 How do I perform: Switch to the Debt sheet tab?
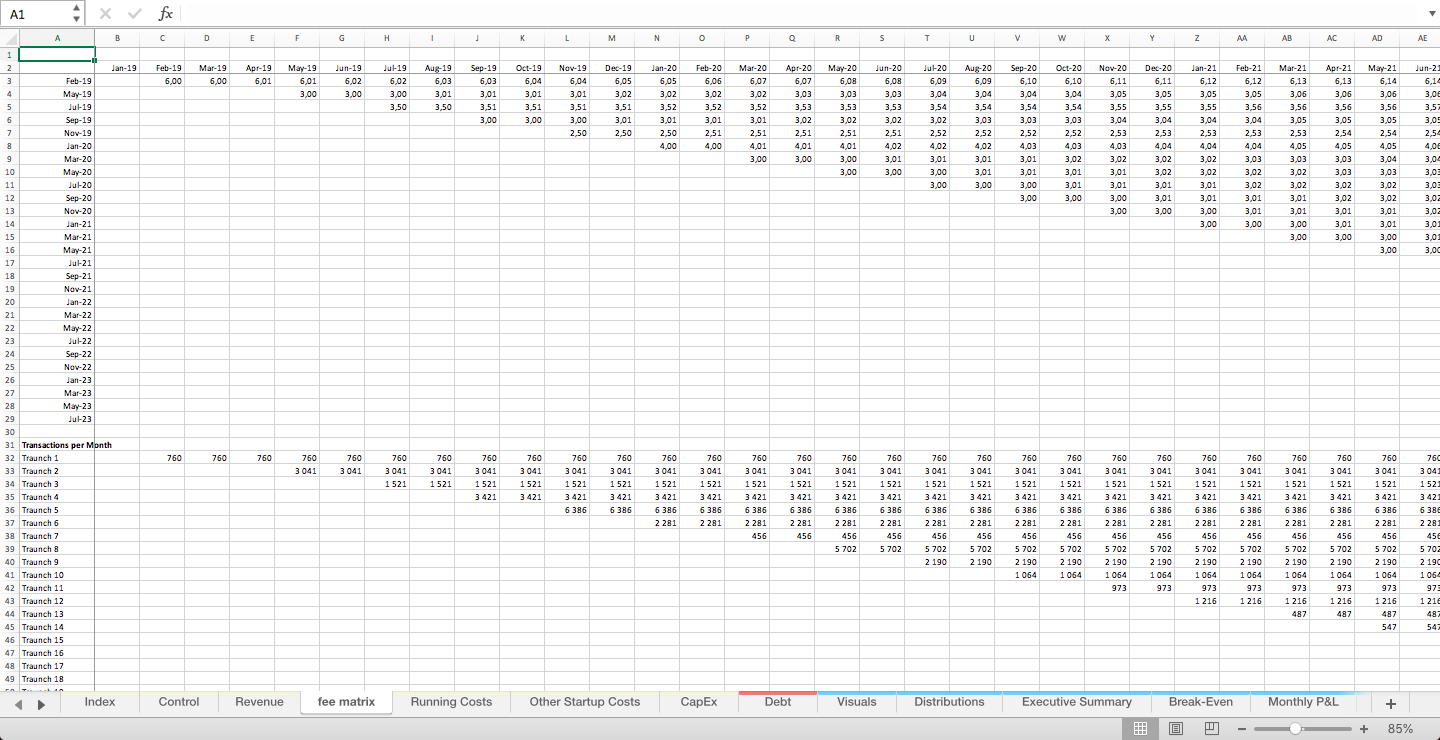(x=777, y=702)
